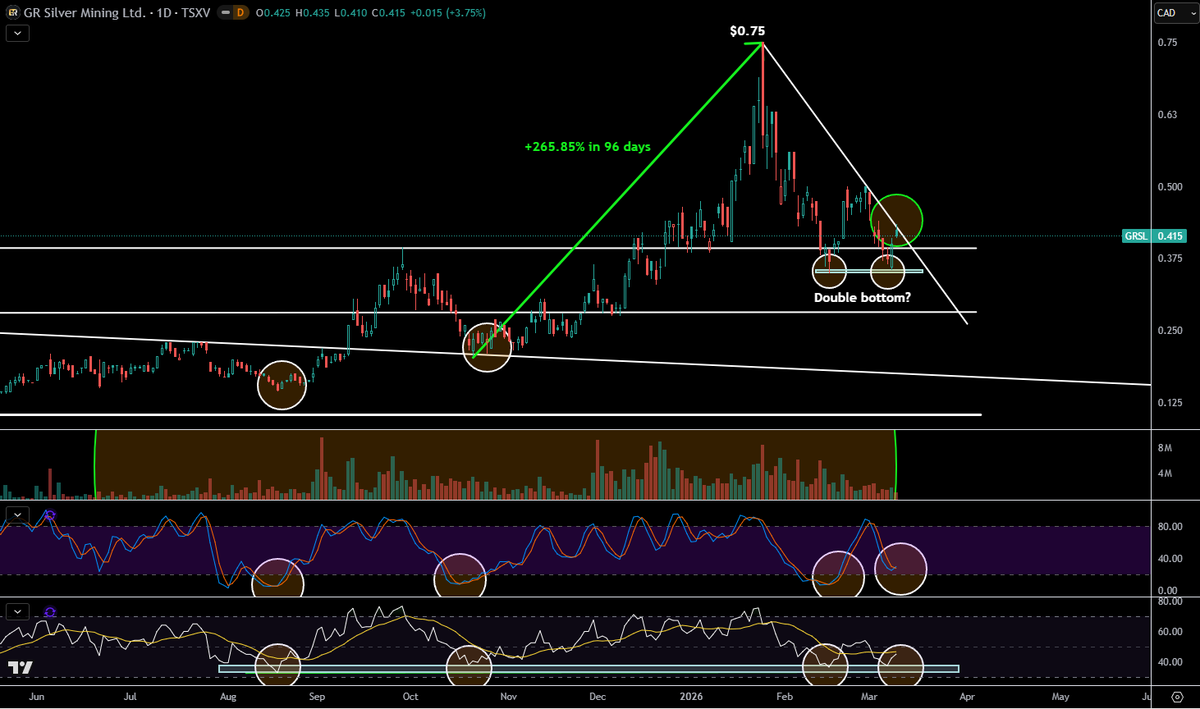Open chart settings gear icon
This screenshot has height=709, width=1200.
coord(1177,696)
